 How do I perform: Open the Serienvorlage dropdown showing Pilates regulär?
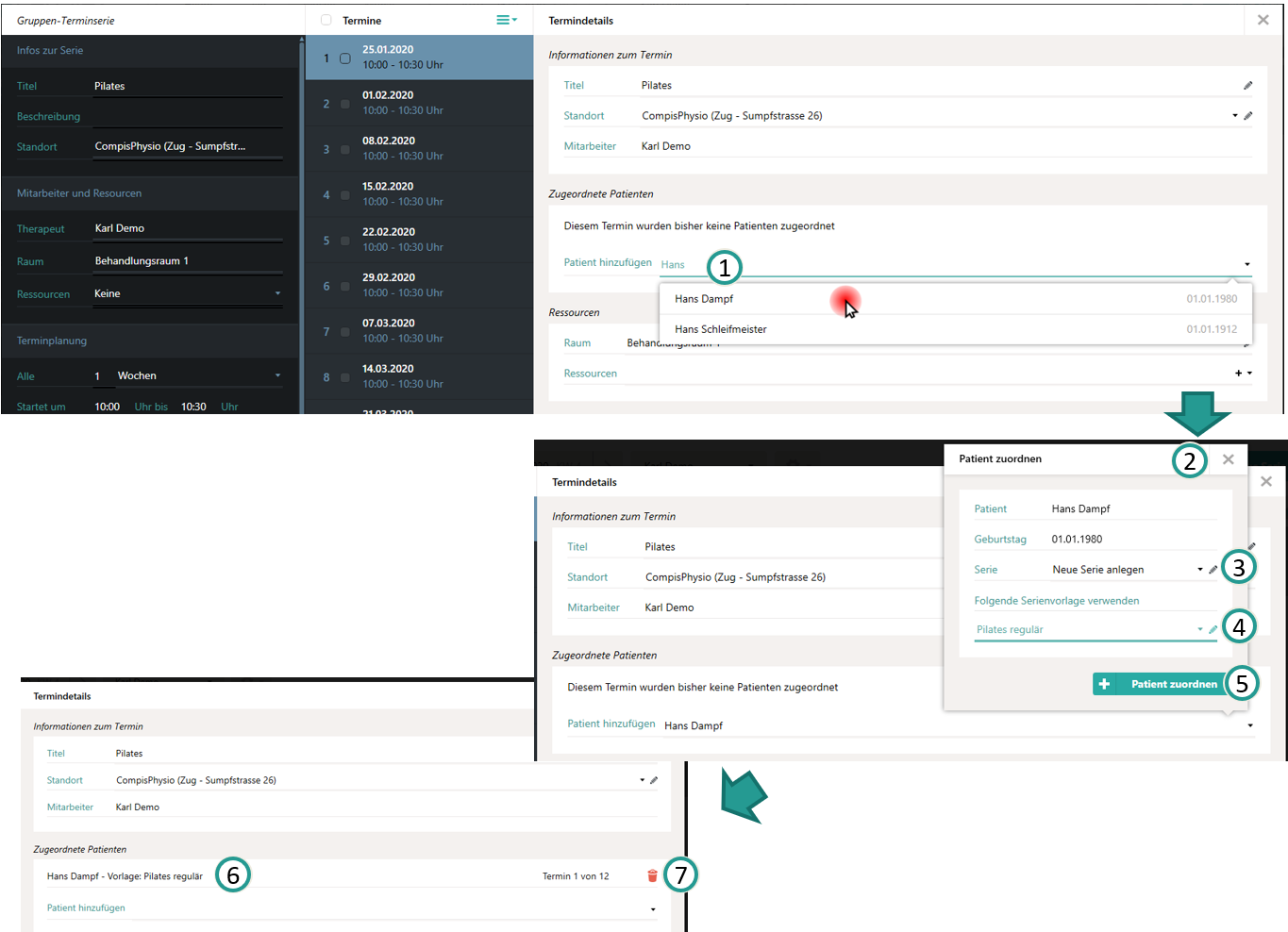point(1200,629)
